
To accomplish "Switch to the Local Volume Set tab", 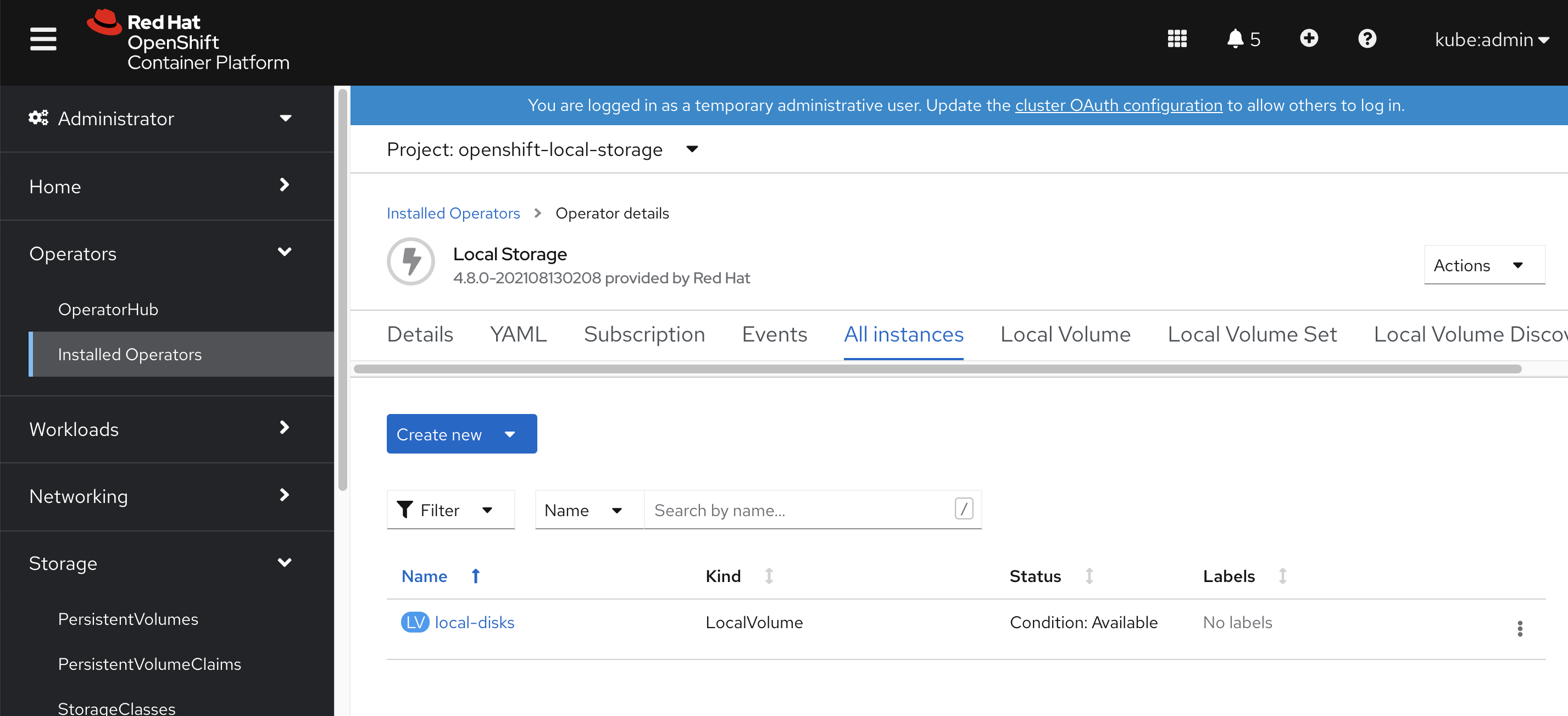I will tap(1252, 334).
